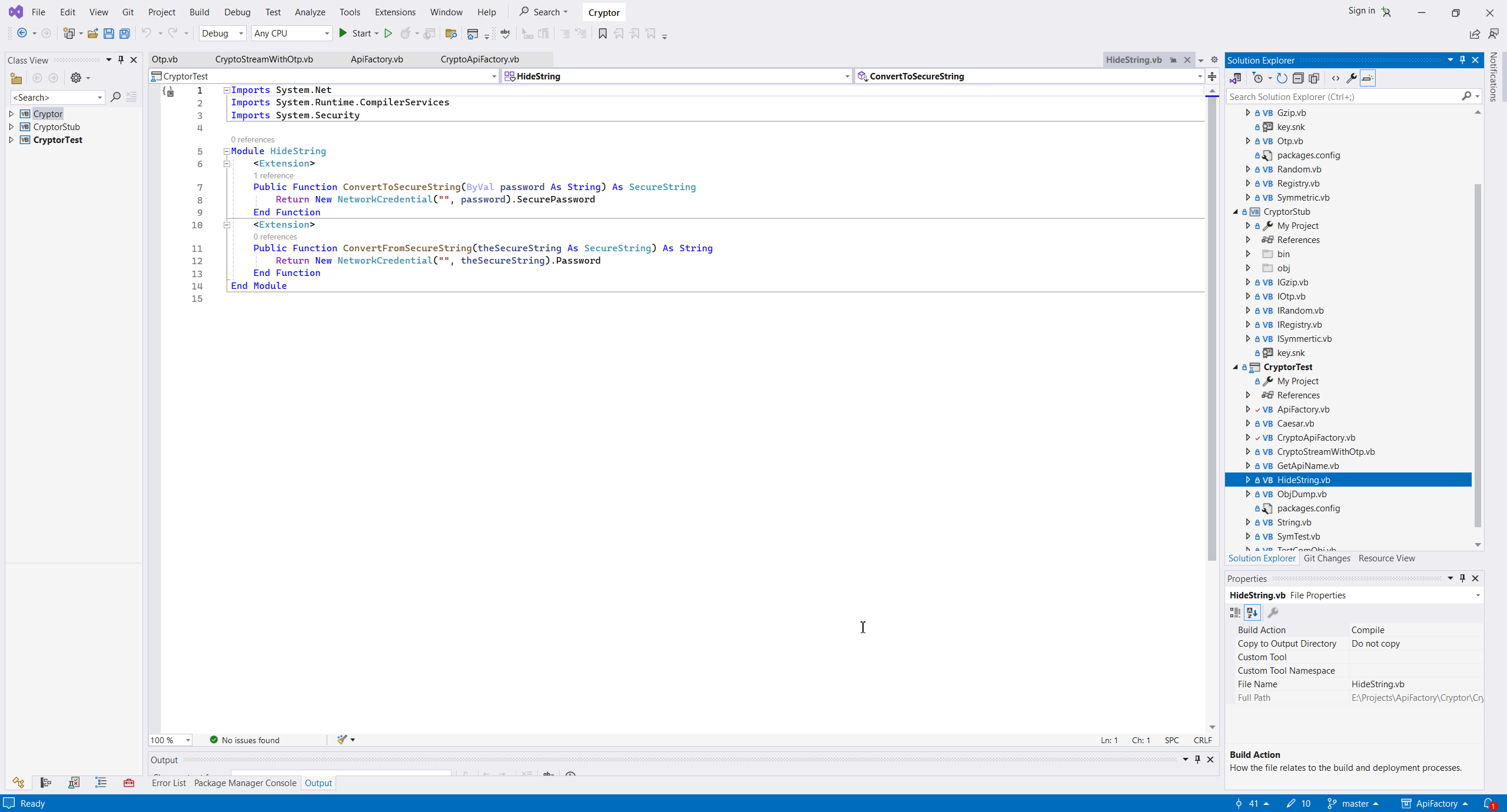Click the Save All toolbar icon
Viewport: 1507px width, 812px height.
tap(125, 34)
